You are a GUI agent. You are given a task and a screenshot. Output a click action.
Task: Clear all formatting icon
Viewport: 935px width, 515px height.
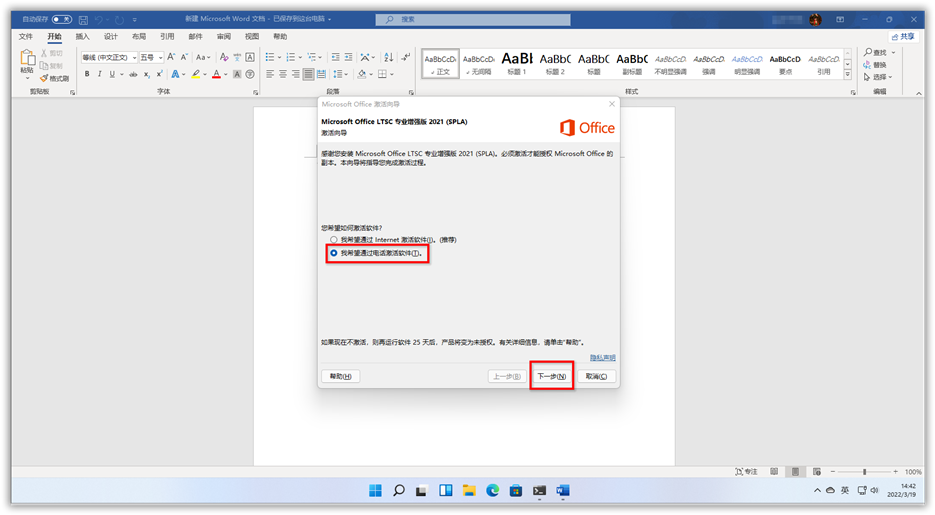[224, 57]
